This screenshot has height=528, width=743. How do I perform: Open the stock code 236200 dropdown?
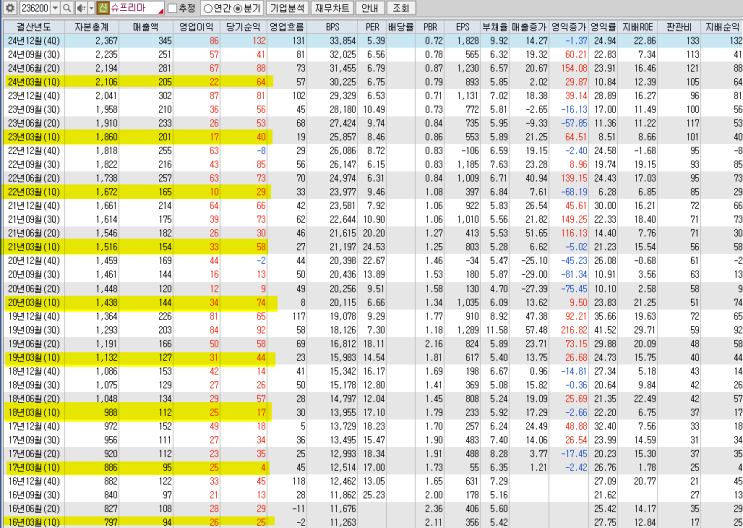[55, 8]
